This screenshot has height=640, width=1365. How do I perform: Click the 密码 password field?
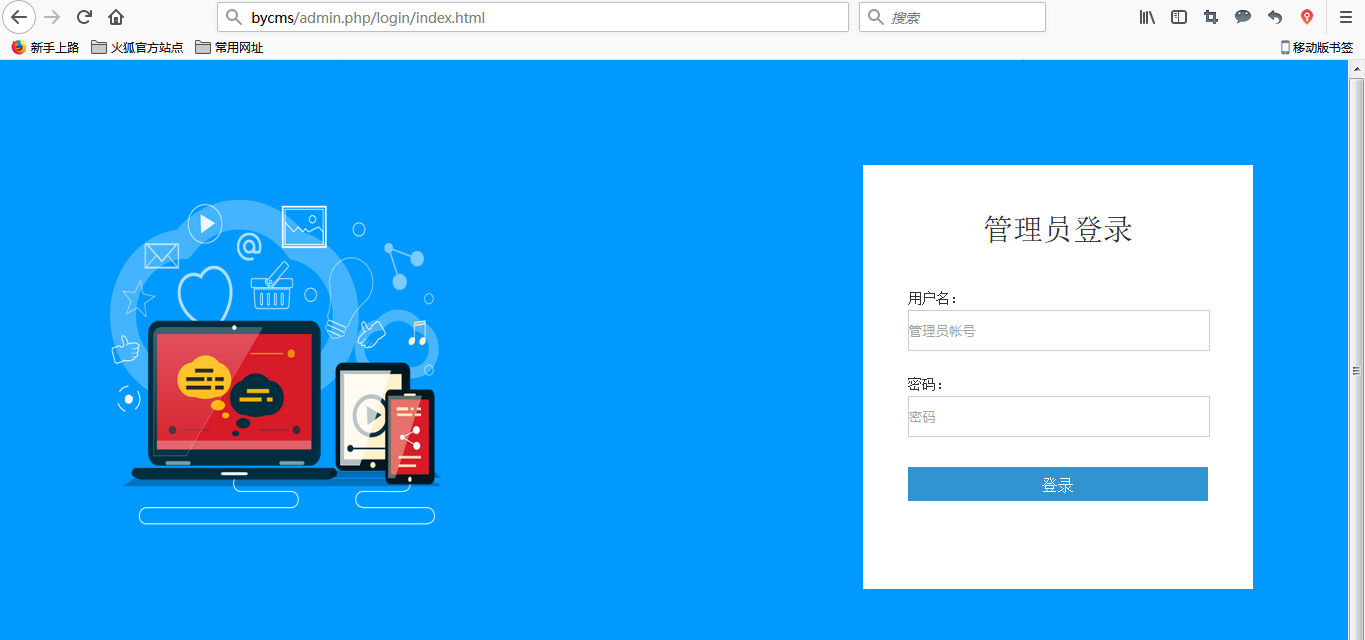1058,416
